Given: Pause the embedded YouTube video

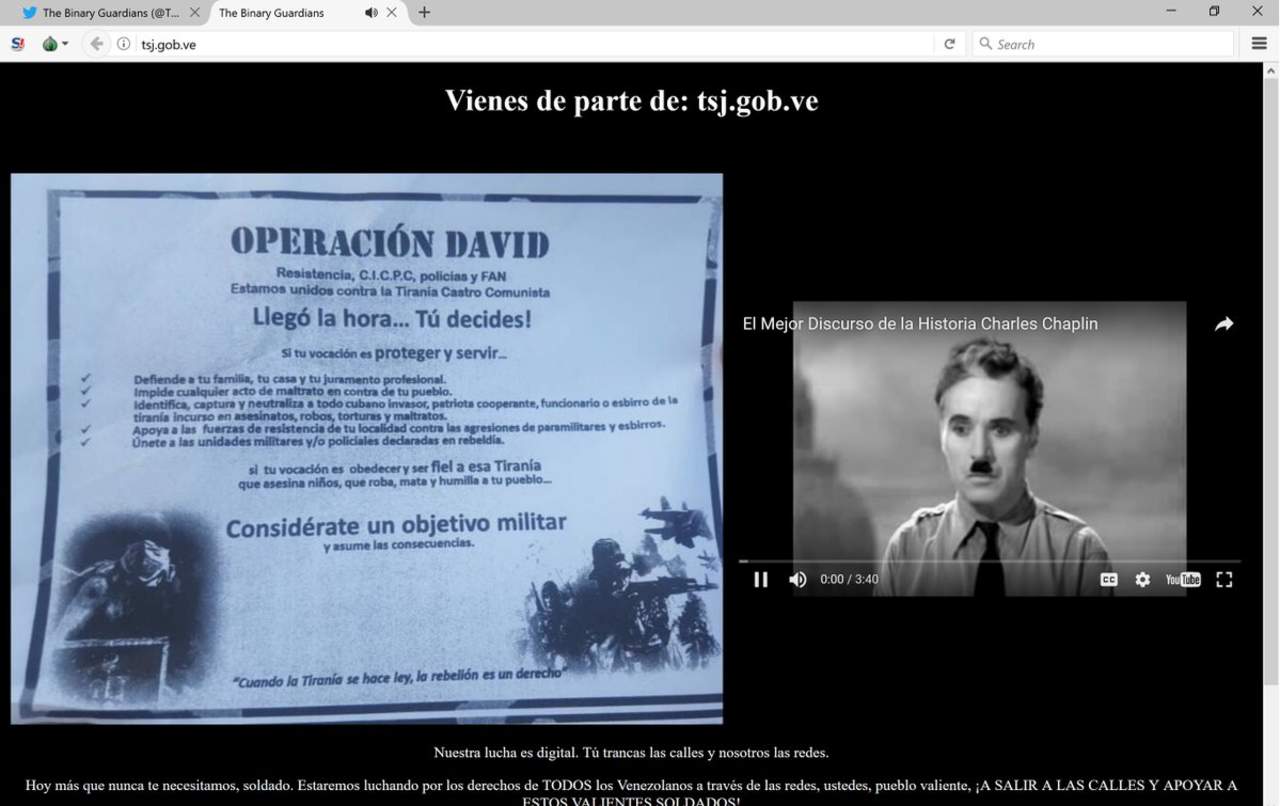Looking at the screenshot, I should pyautogui.click(x=760, y=579).
